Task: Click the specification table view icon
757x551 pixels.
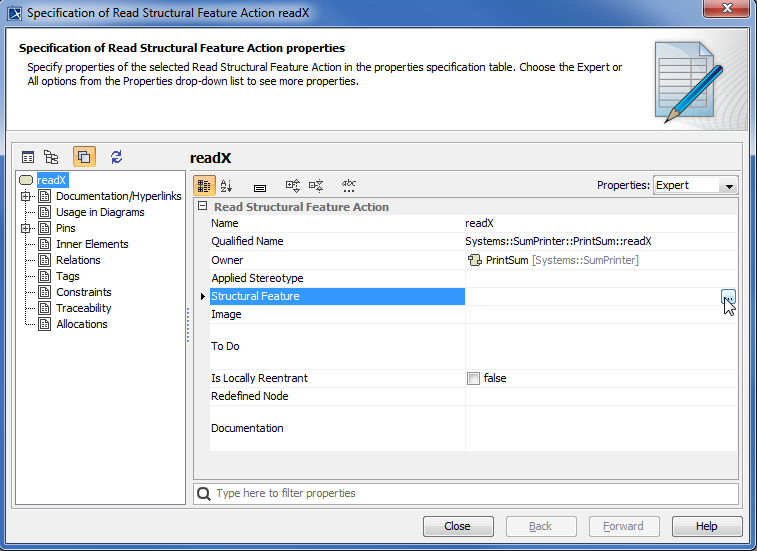Action: 28,157
